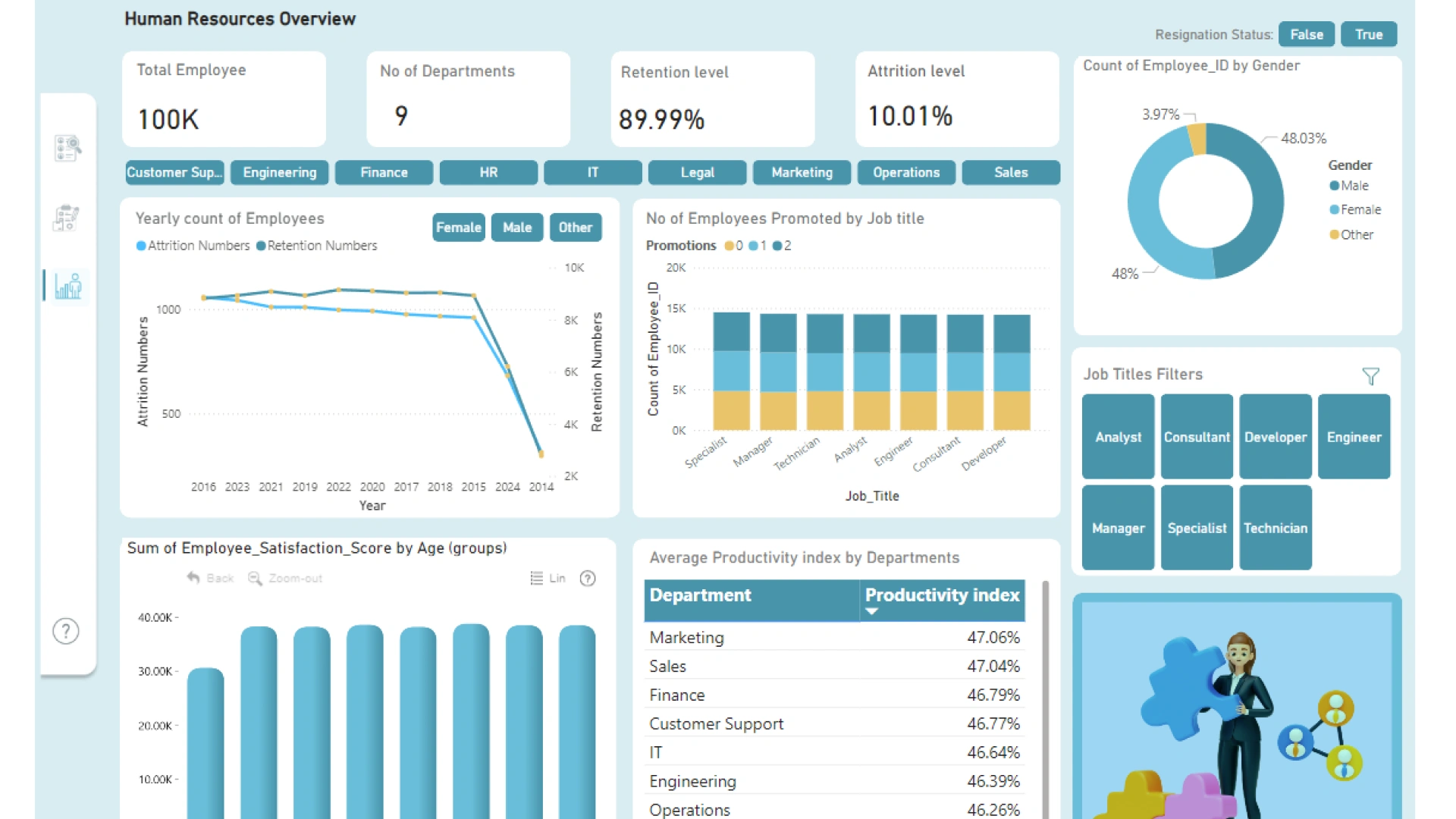Click the Female legend color dot
The width and height of the screenshot is (1456, 819).
pyautogui.click(x=1334, y=210)
